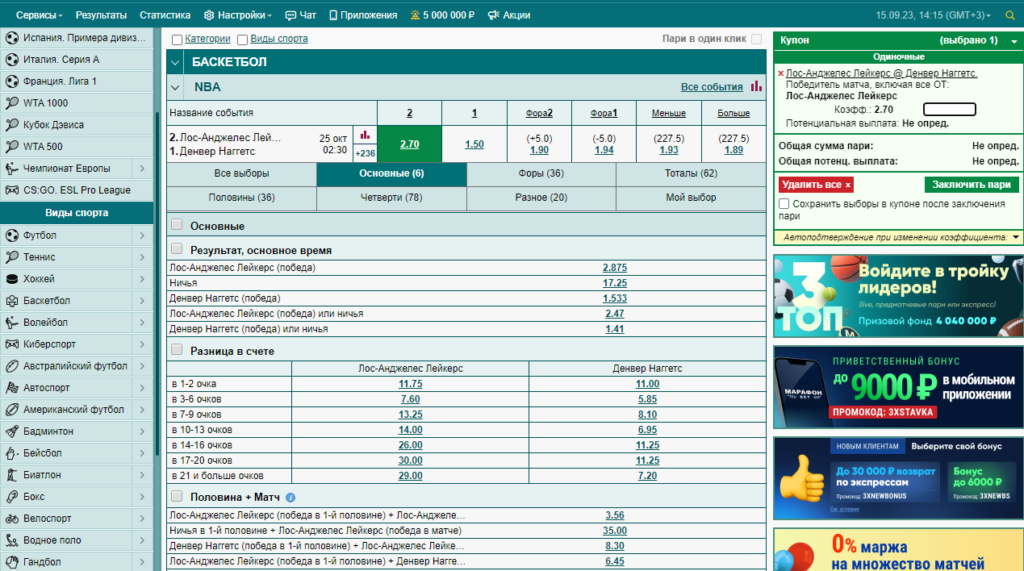The height and width of the screenshot is (571, 1024).
Task: Click the volleyball icon beside Волейбол
Action: pyautogui.click(x=12, y=322)
